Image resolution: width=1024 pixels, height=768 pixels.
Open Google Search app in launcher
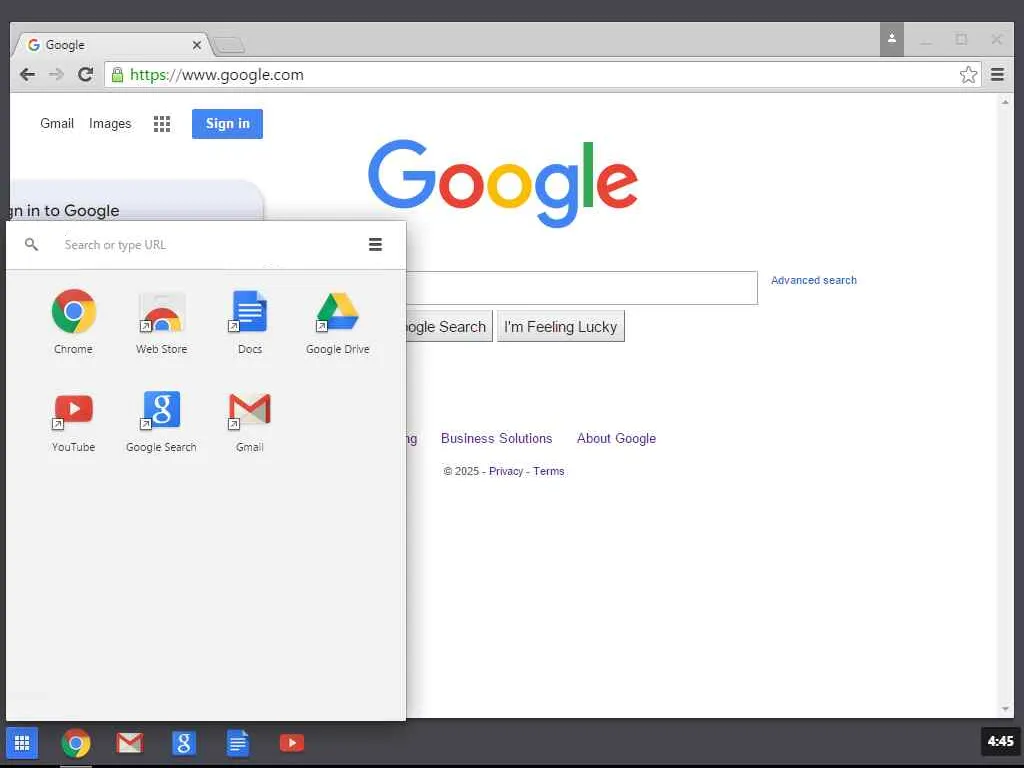(x=161, y=421)
